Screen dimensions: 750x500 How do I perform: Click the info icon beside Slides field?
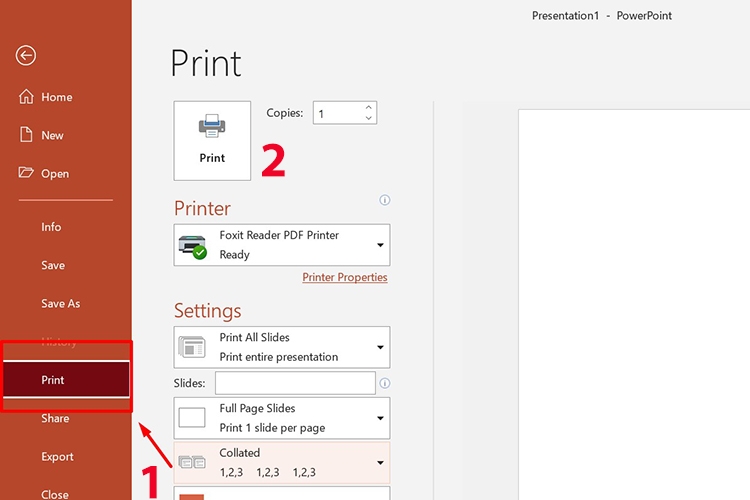pyautogui.click(x=385, y=383)
